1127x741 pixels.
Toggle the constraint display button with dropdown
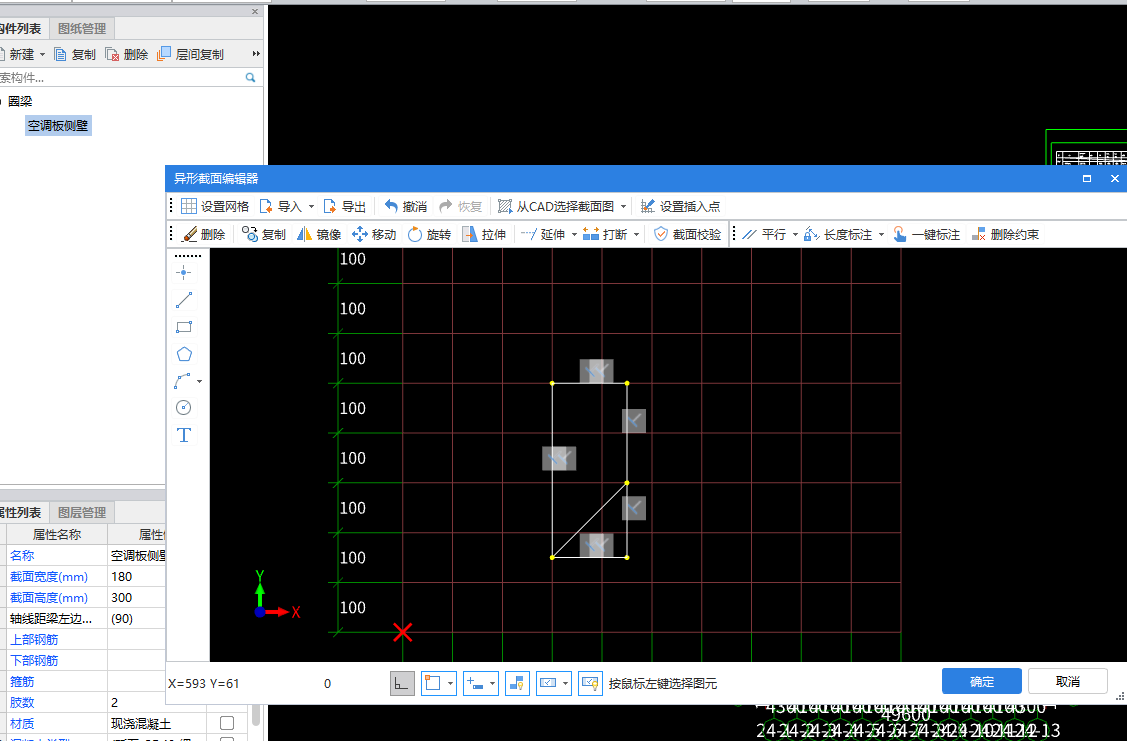tap(548, 684)
